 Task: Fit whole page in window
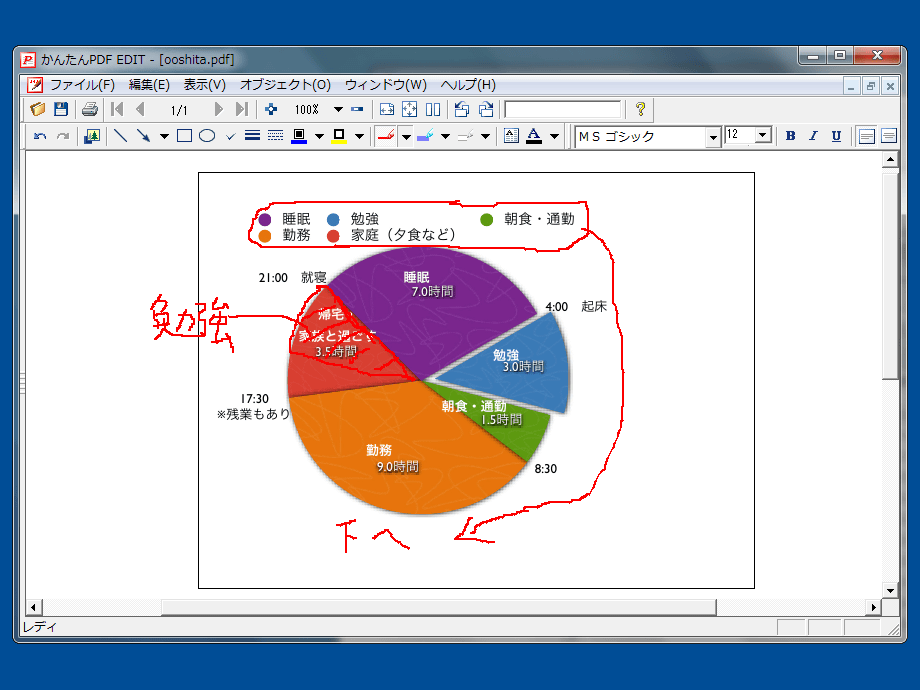[410, 109]
